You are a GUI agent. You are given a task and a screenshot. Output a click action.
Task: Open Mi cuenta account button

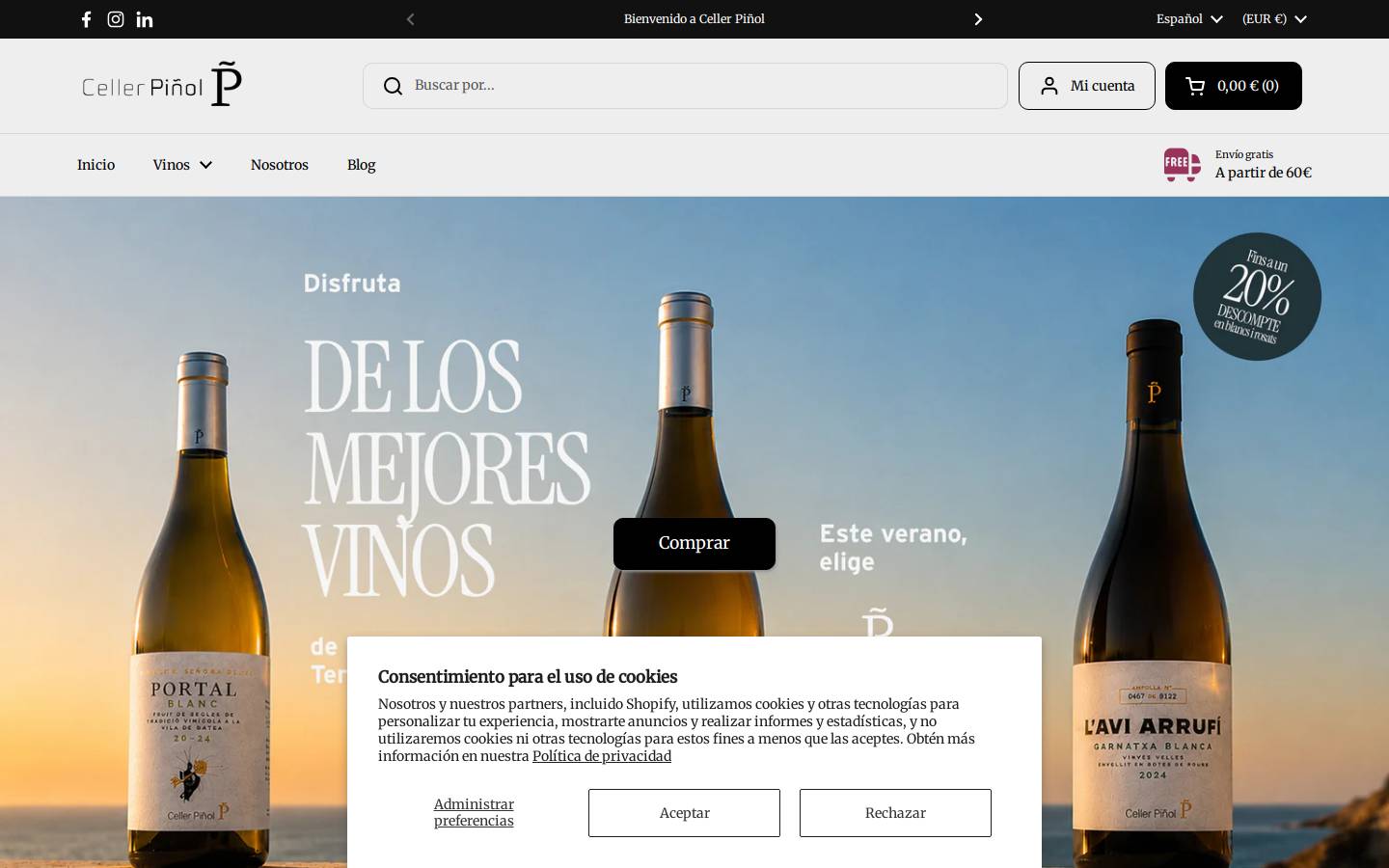click(x=1087, y=86)
